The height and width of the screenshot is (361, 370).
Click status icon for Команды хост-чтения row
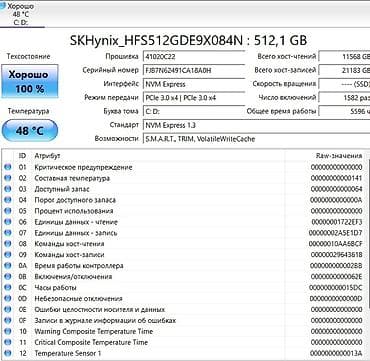7,244
